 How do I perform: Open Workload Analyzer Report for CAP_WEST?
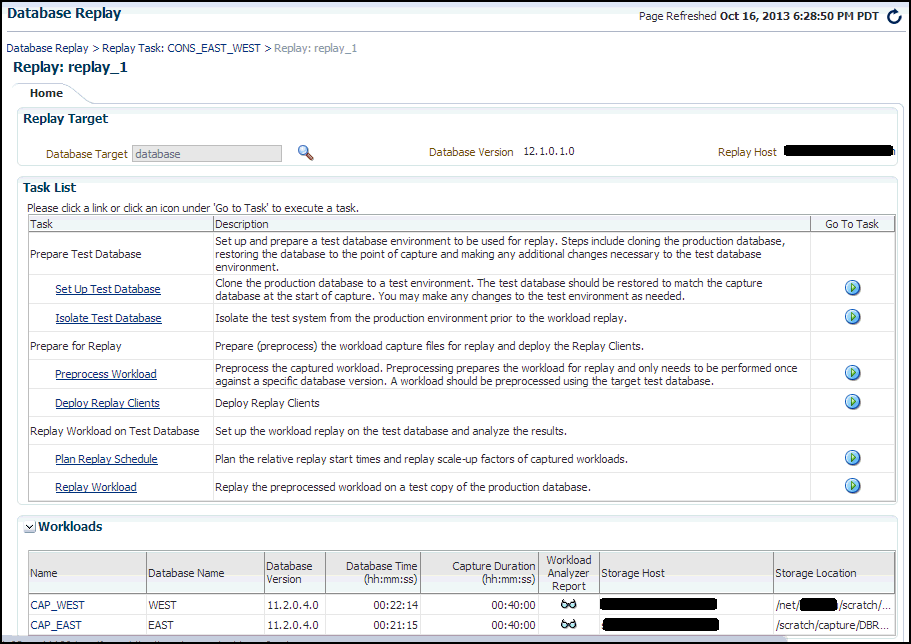pos(568,604)
